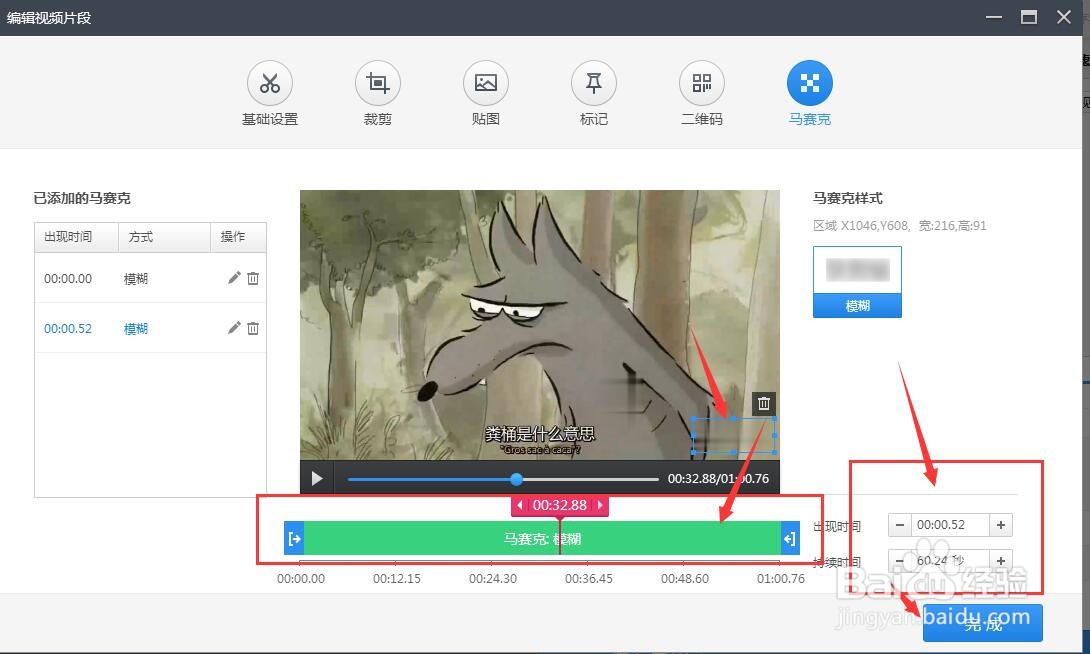Image resolution: width=1090 pixels, height=654 pixels.
Task: Close the 编辑视频片段 window
Action: pyautogui.click(x=1064, y=17)
